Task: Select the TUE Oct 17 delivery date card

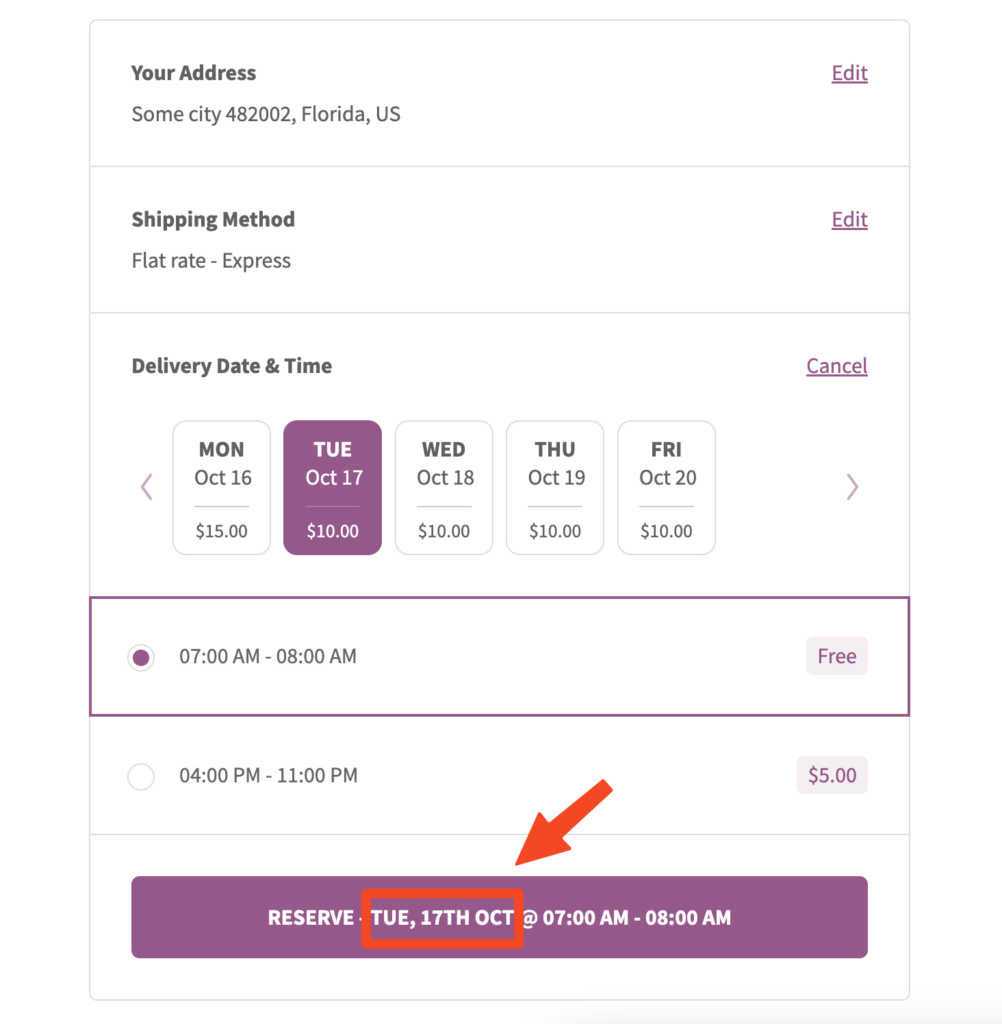Action: pos(332,487)
